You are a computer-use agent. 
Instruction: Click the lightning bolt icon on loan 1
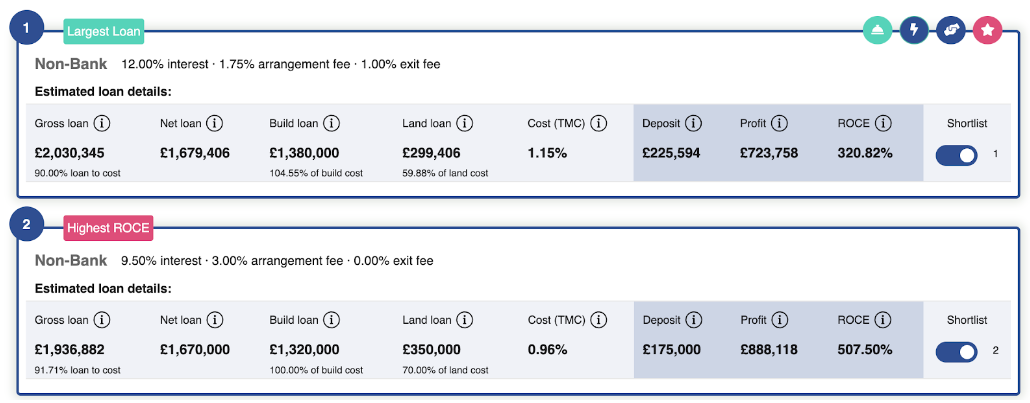914,31
